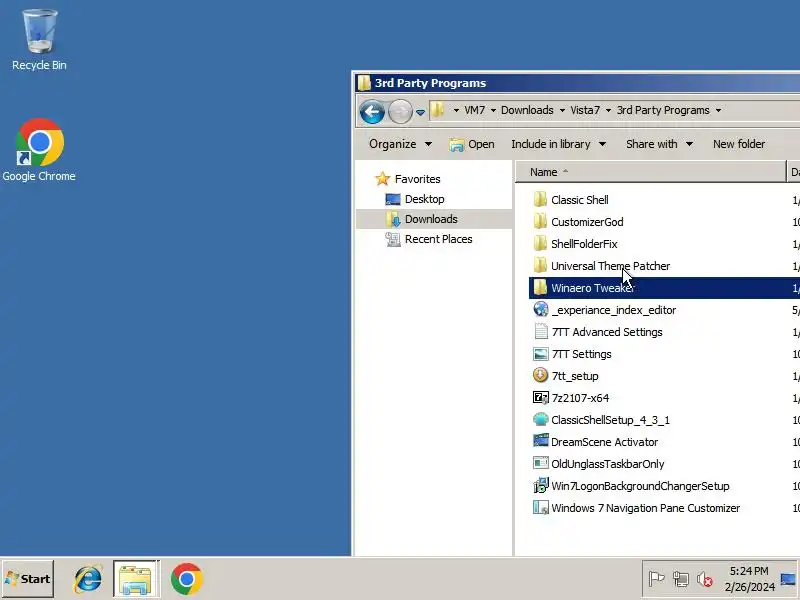Image resolution: width=800 pixels, height=600 pixels.
Task: Select the Win7LogonBackgroundChangerSetup icon
Action: 540,485
